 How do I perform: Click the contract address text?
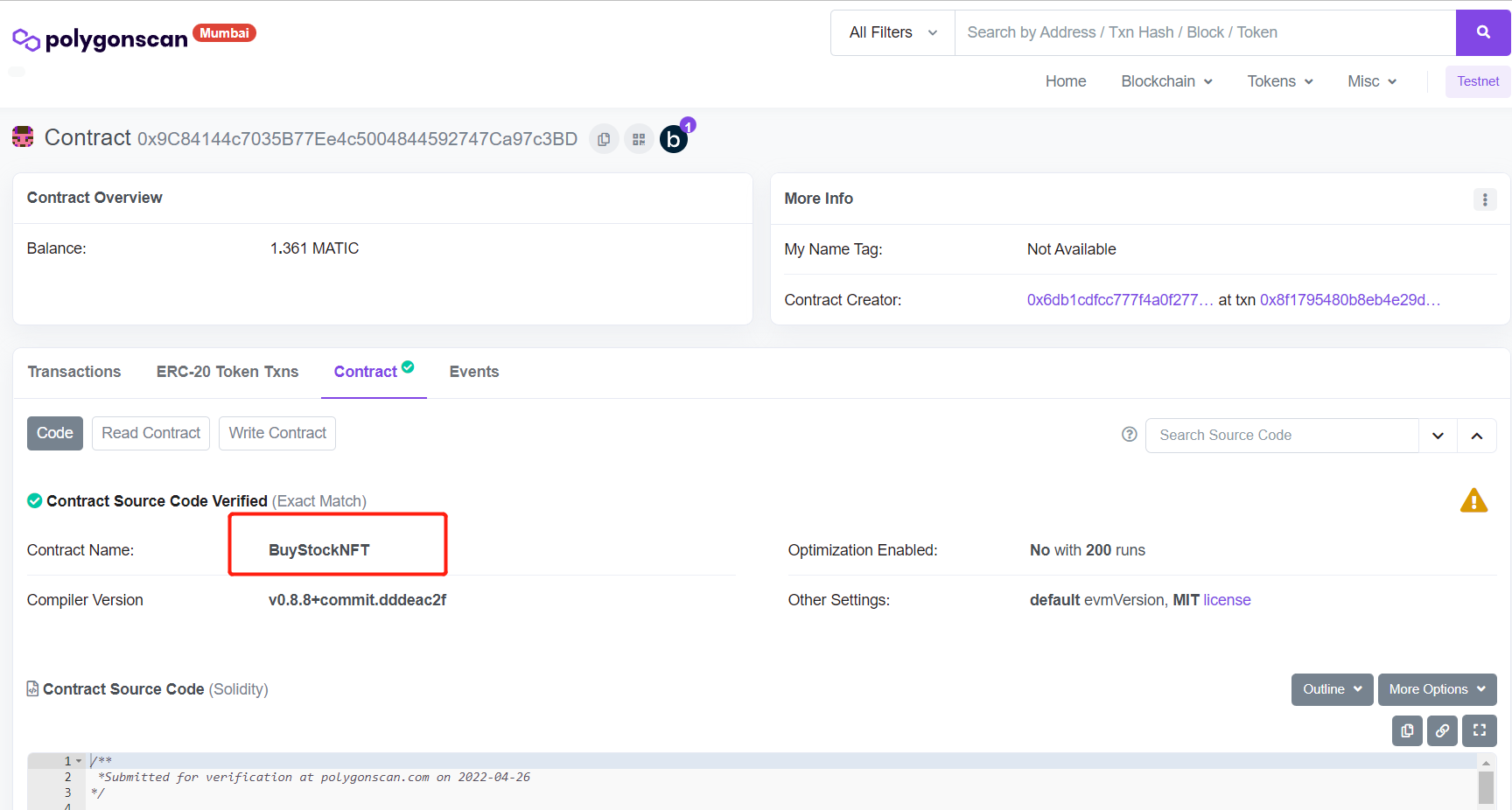click(357, 139)
